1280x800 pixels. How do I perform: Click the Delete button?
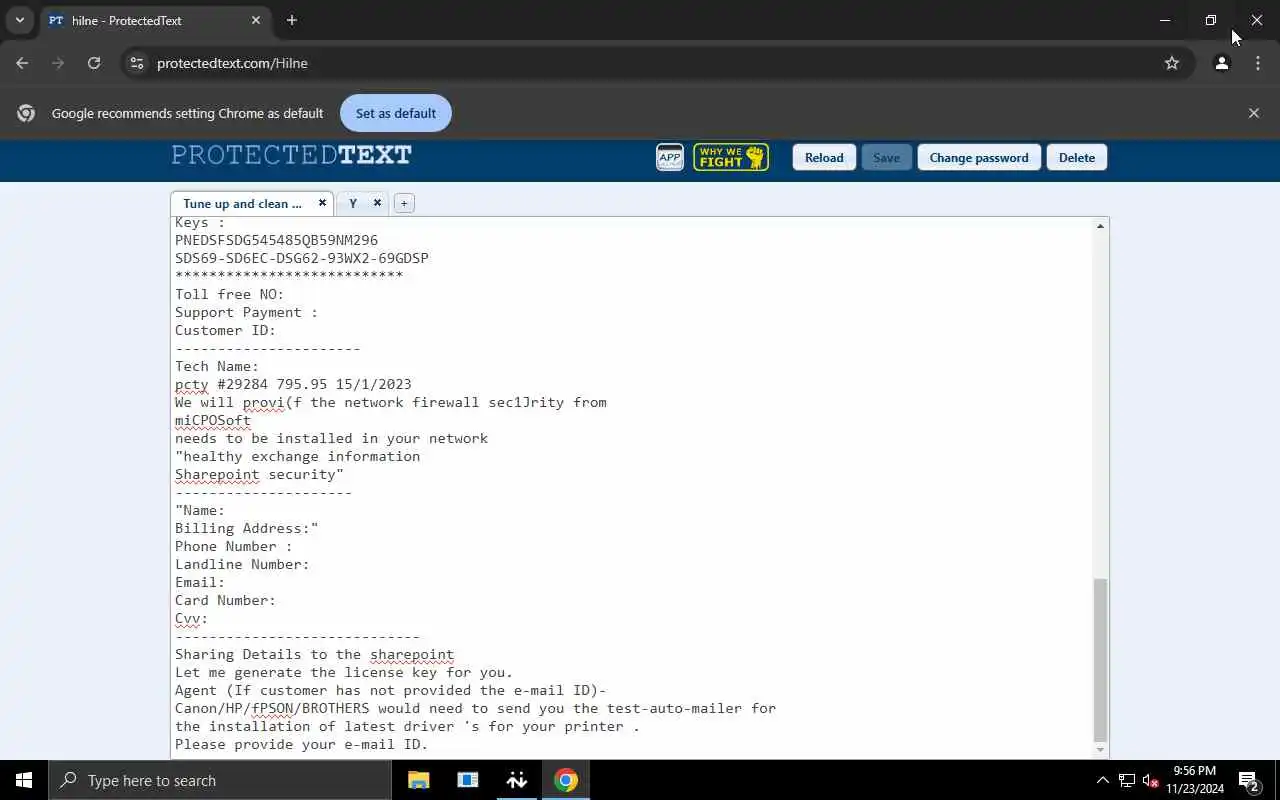point(1077,157)
